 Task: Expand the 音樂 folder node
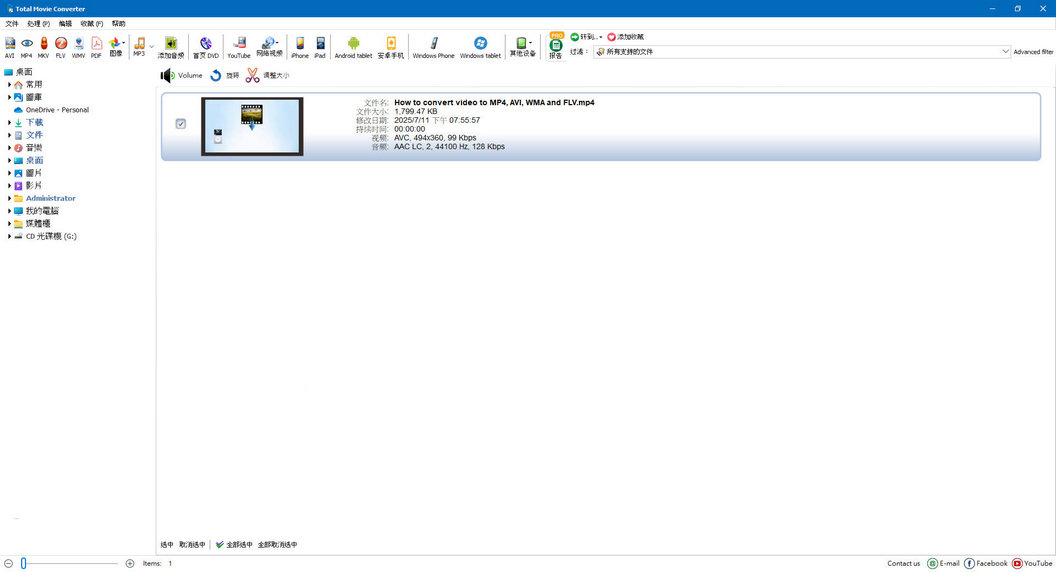pyautogui.click(x=9, y=148)
